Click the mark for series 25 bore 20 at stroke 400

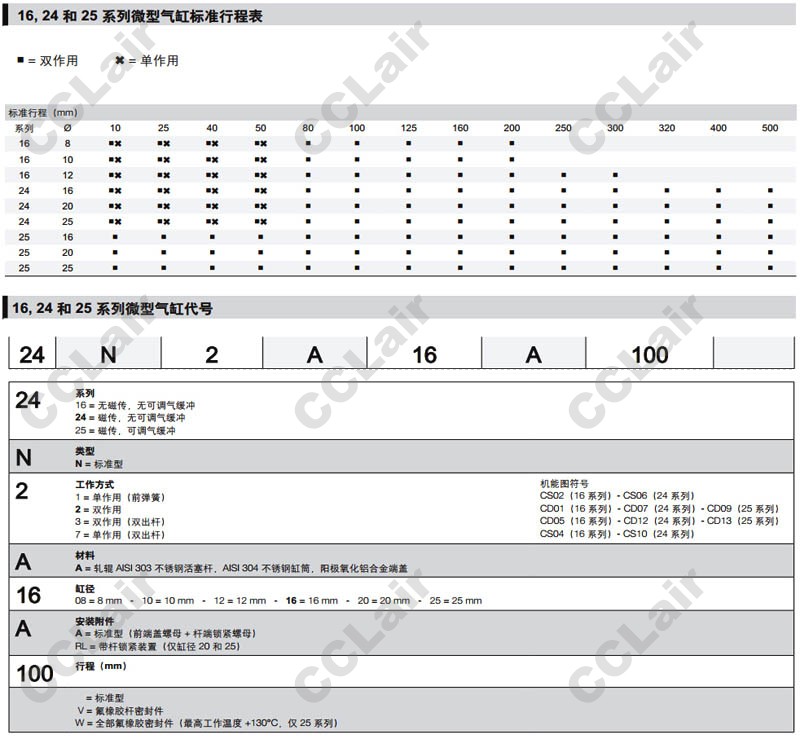pos(718,253)
